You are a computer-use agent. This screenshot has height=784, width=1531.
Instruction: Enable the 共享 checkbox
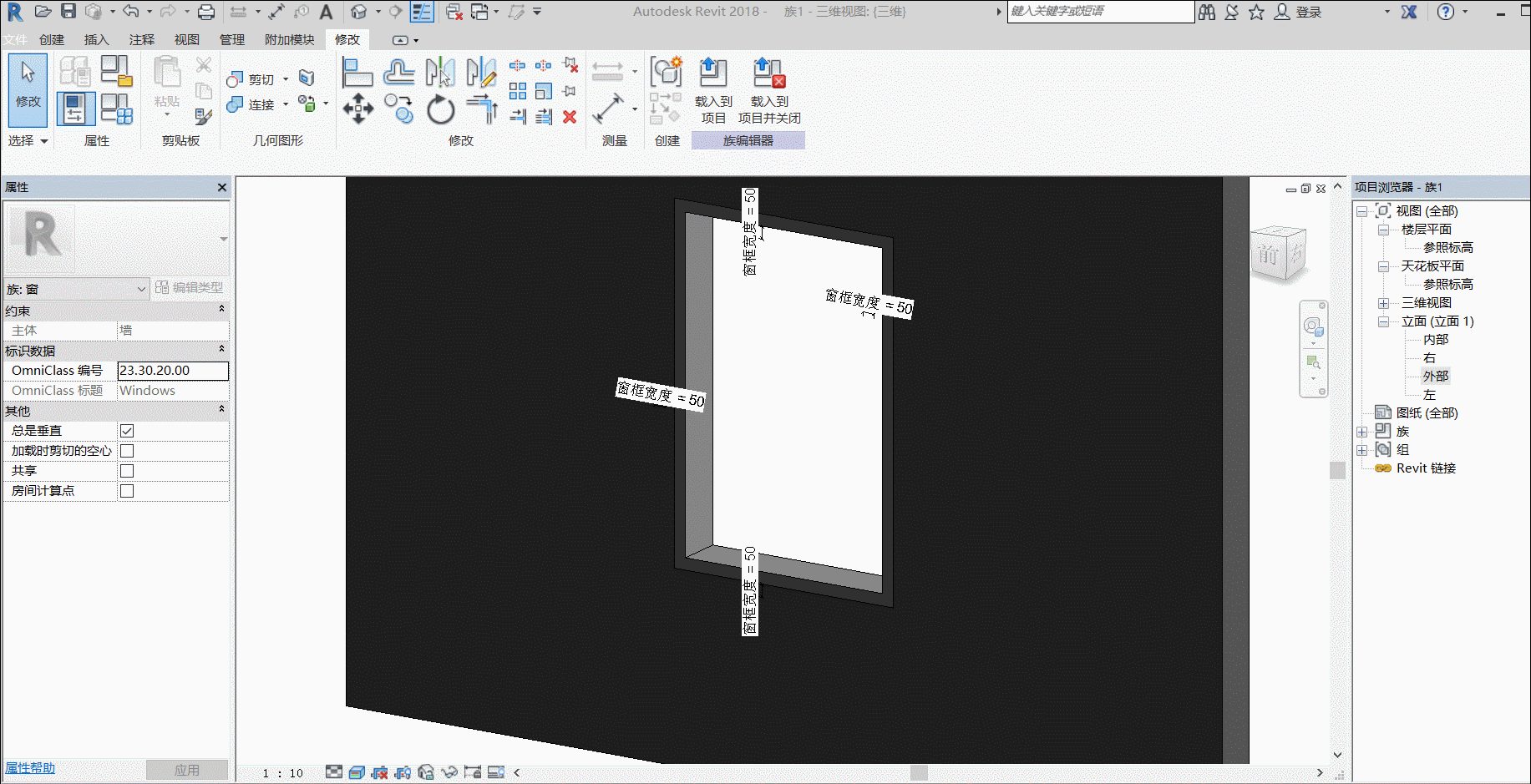127,471
